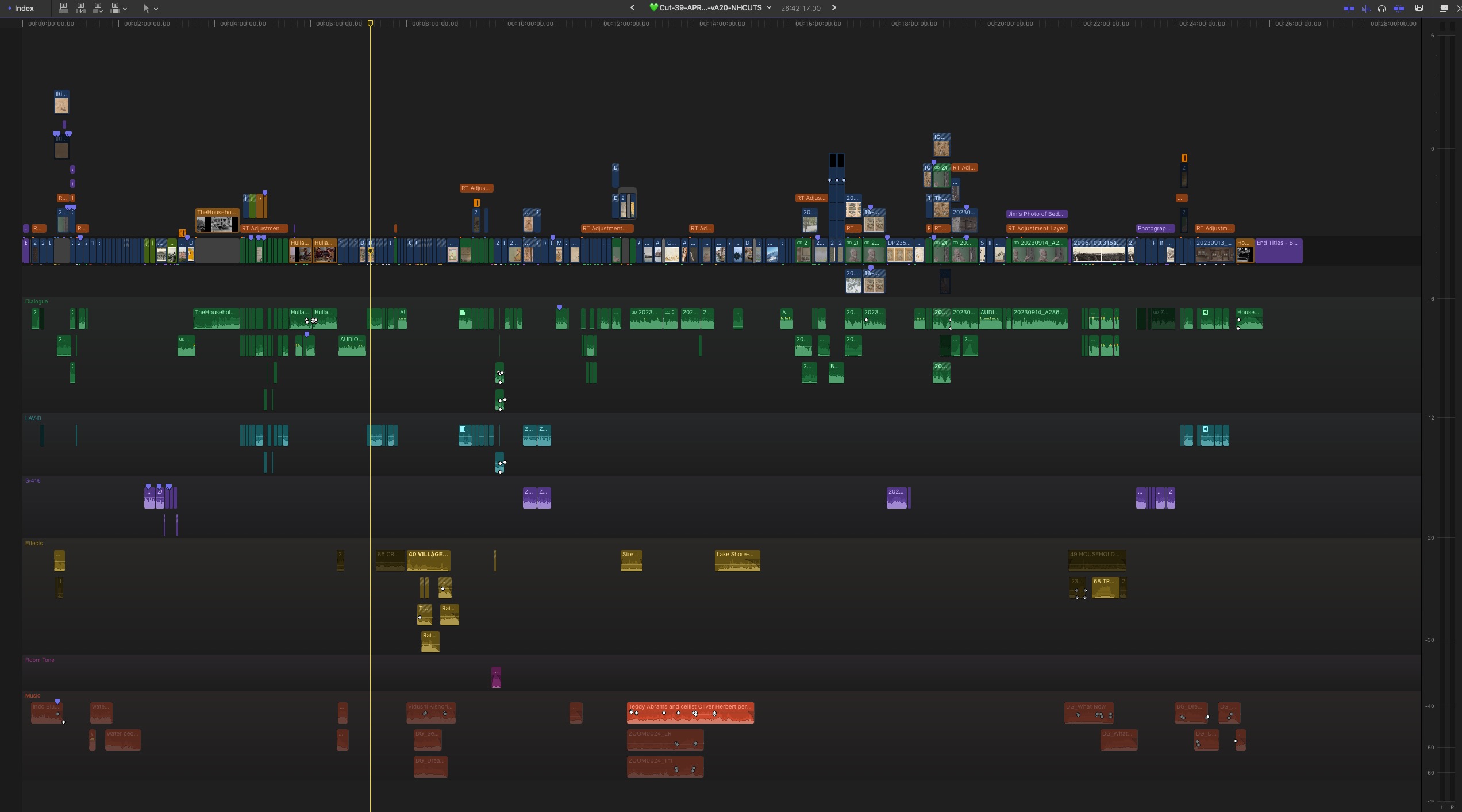Toggle audio skimming waveform button
The width and height of the screenshot is (1462, 812).
pos(1365,8)
